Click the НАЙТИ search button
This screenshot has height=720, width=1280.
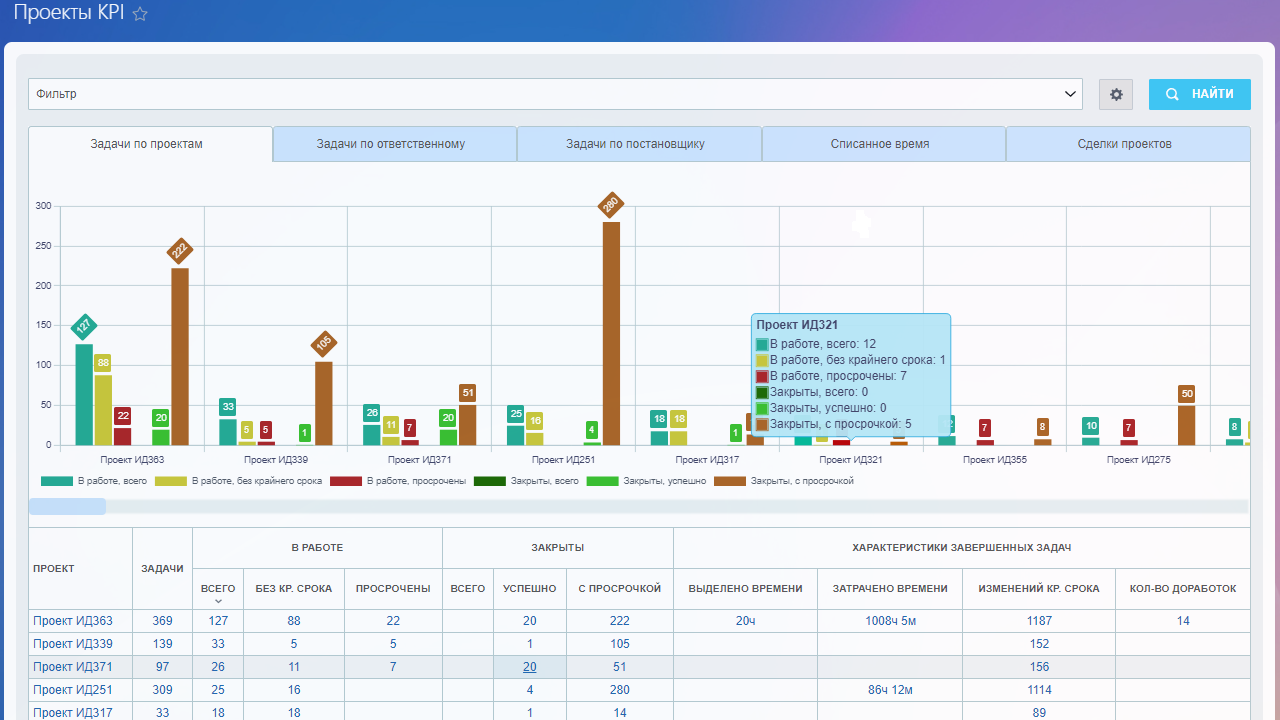1199,94
